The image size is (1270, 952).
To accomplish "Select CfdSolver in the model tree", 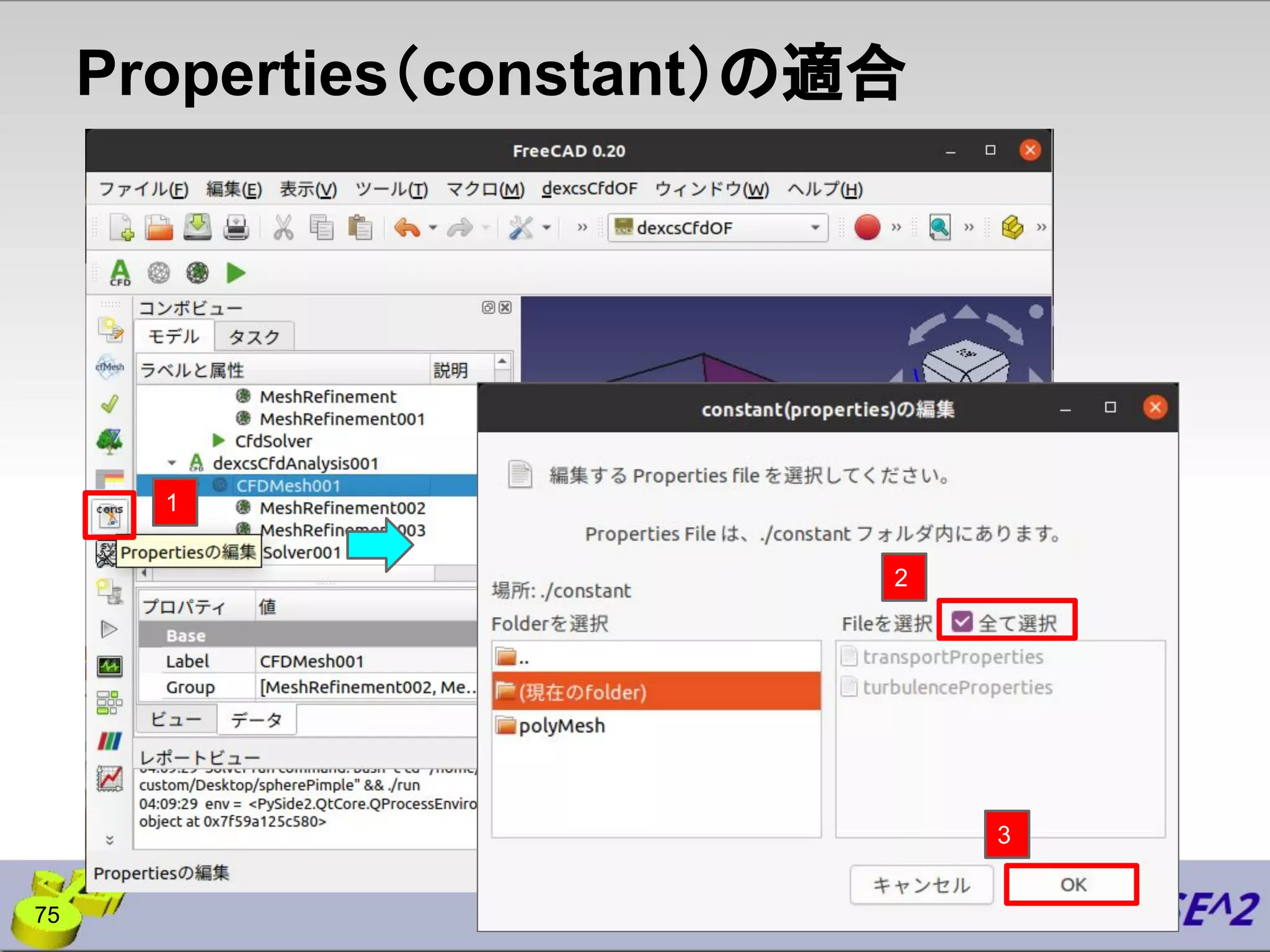I will [x=273, y=441].
